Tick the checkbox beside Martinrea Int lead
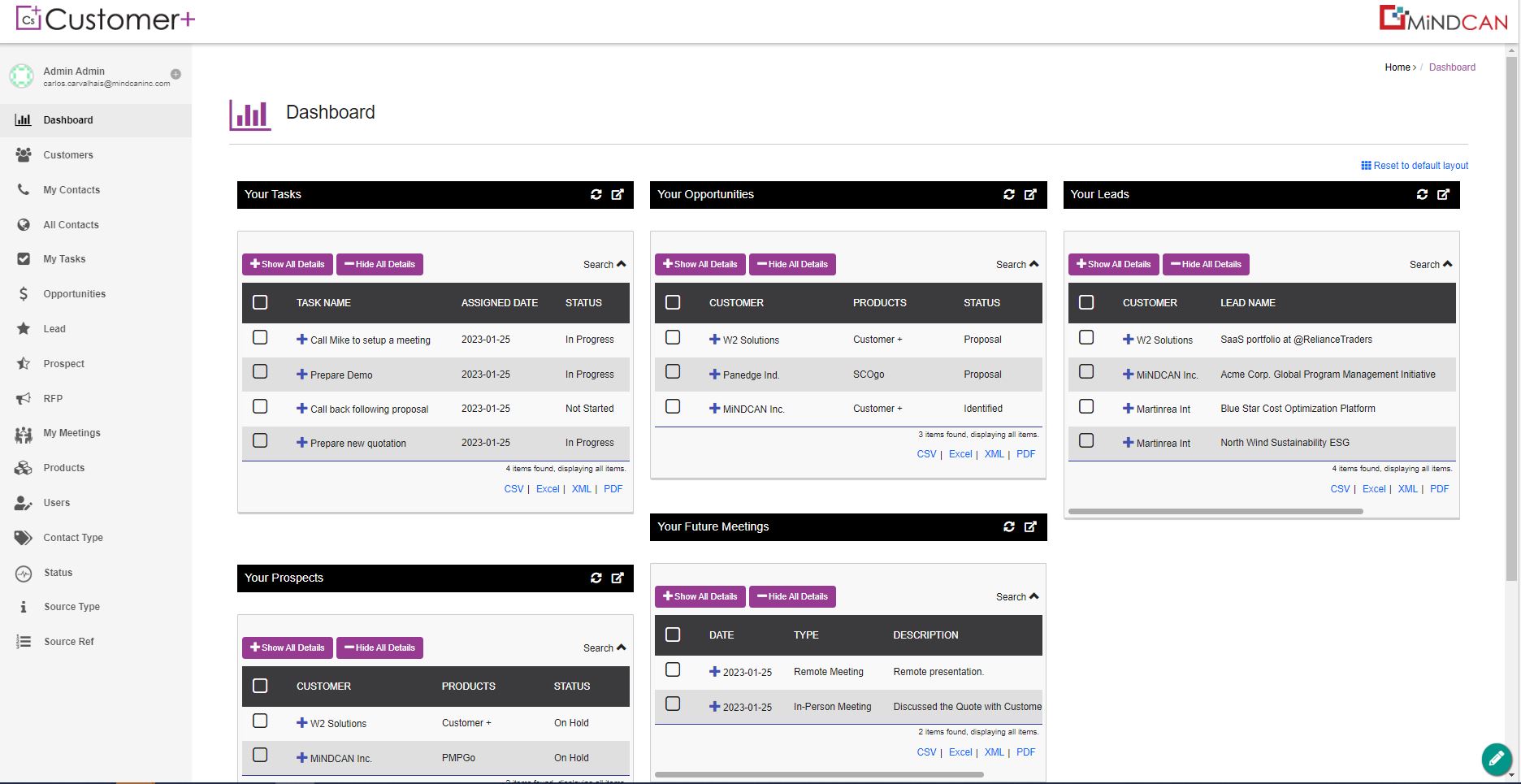The image size is (1521, 784). click(x=1086, y=405)
